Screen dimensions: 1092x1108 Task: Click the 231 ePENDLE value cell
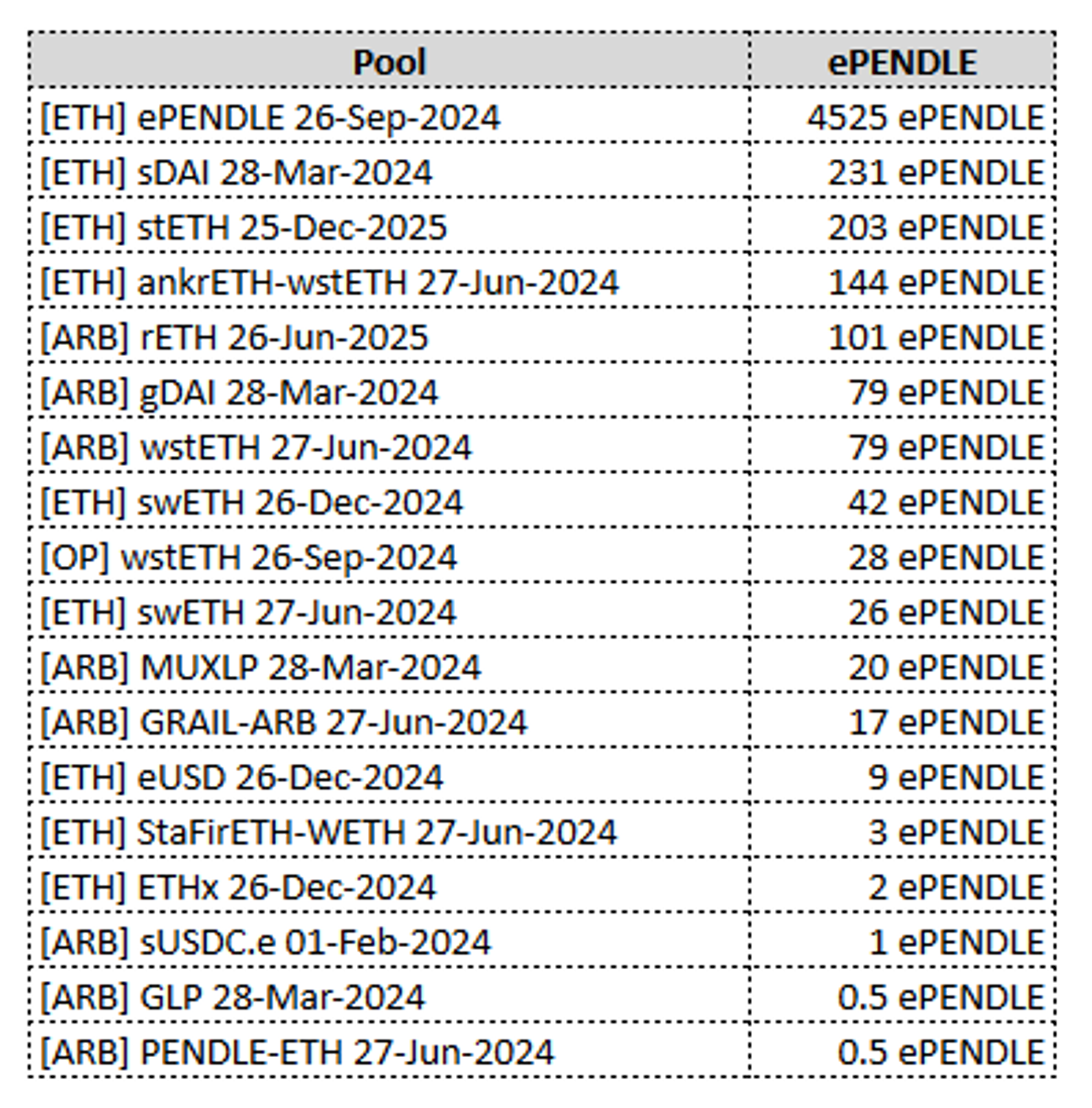click(x=935, y=173)
